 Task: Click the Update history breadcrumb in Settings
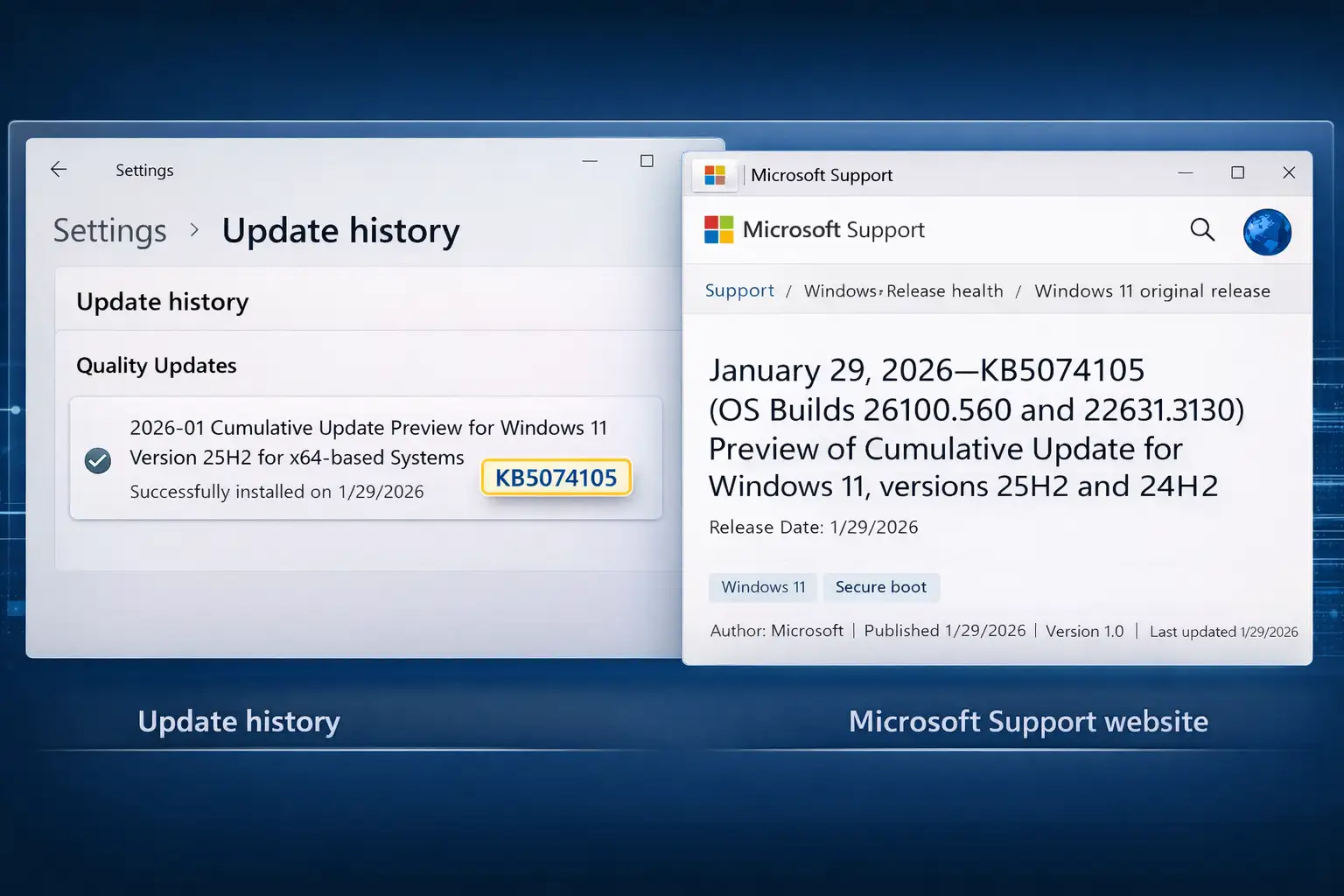click(x=340, y=230)
